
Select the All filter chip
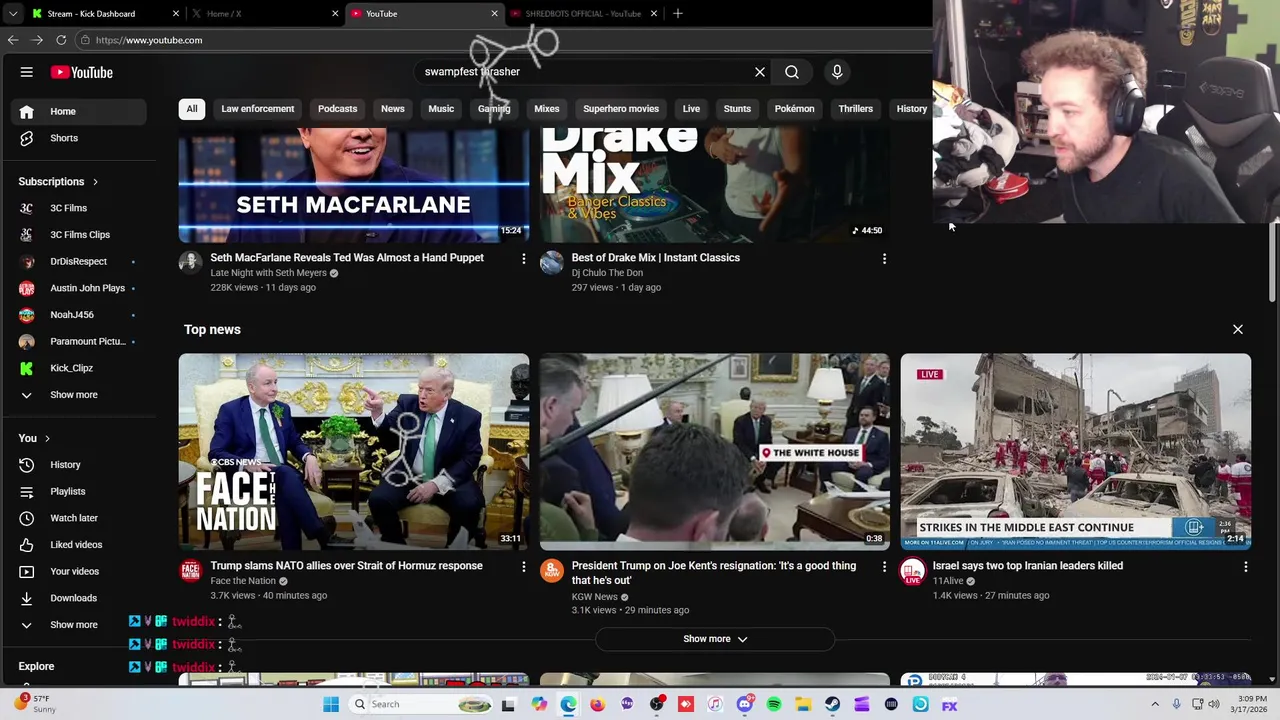point(191,109)
